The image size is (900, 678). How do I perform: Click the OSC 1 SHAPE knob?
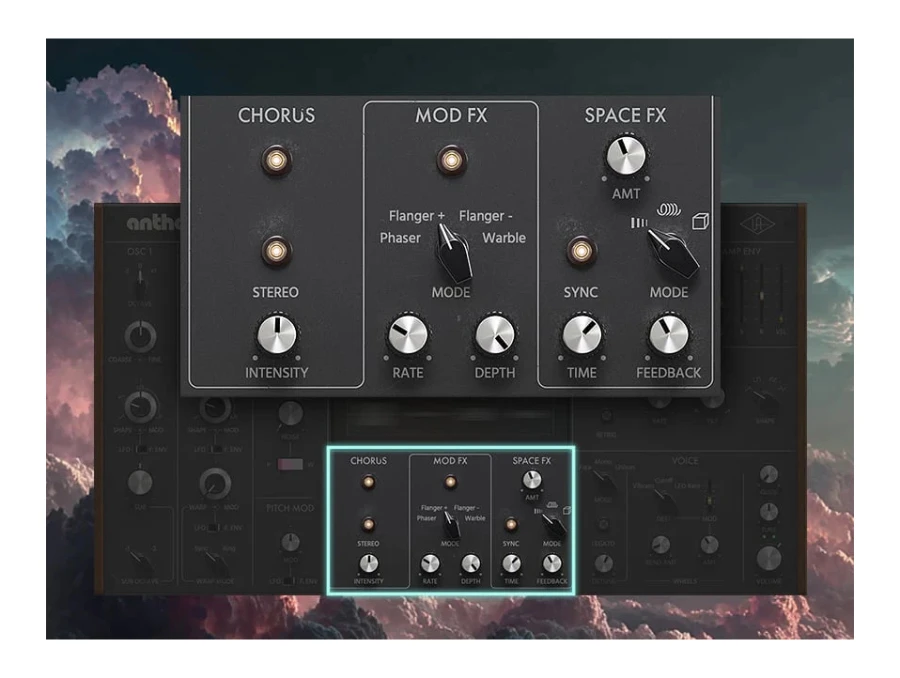point(140,406)
